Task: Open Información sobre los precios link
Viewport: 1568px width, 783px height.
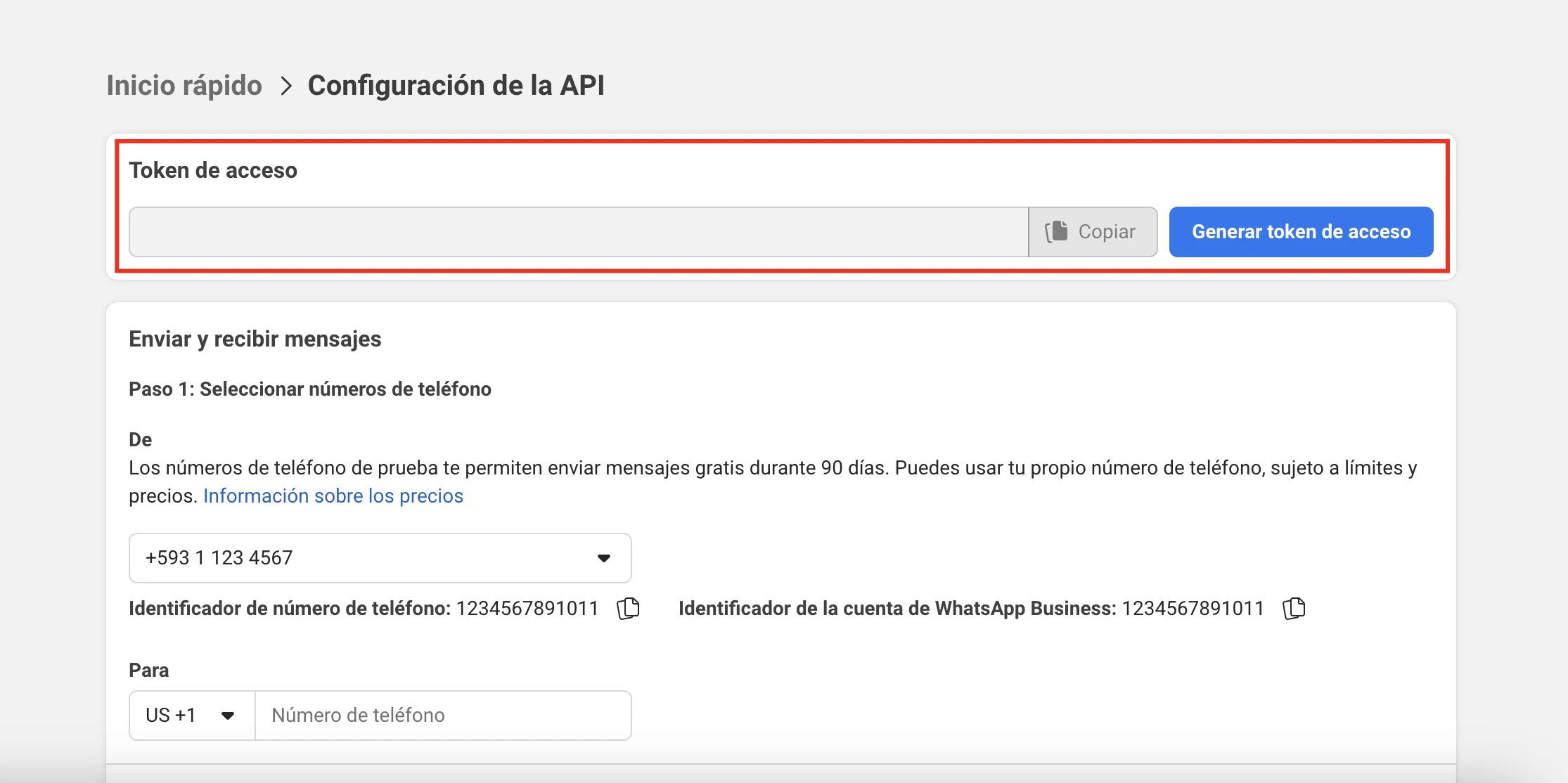Action: point(333,496)
